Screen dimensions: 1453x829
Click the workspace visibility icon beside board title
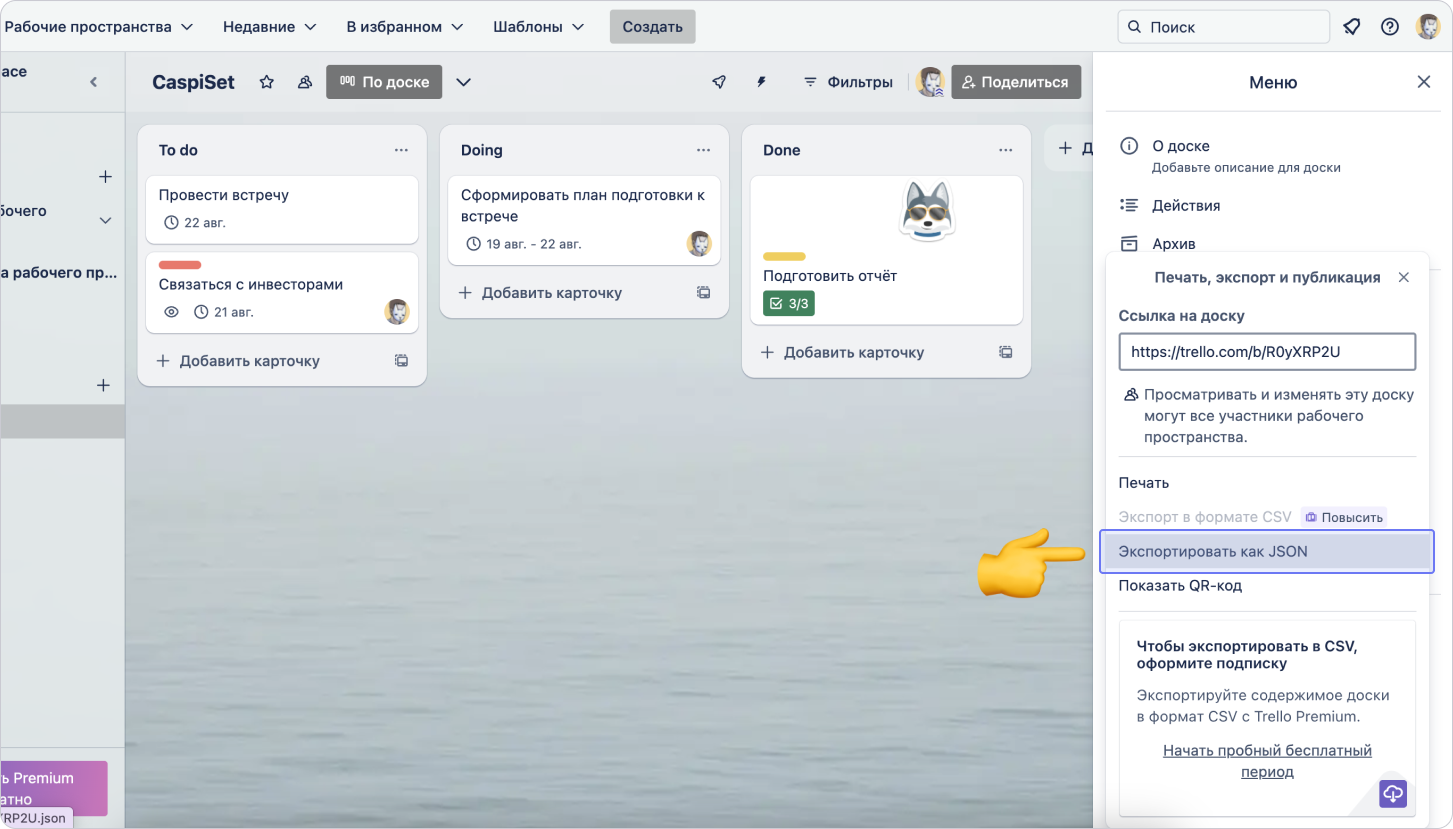click(x=305, y=82)
